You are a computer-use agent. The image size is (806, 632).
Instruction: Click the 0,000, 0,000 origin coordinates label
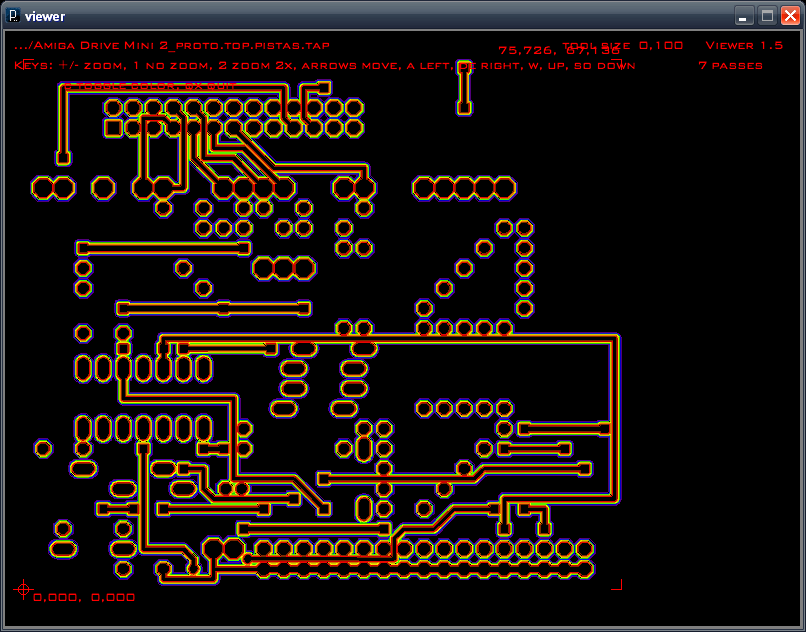pos(84,597)
